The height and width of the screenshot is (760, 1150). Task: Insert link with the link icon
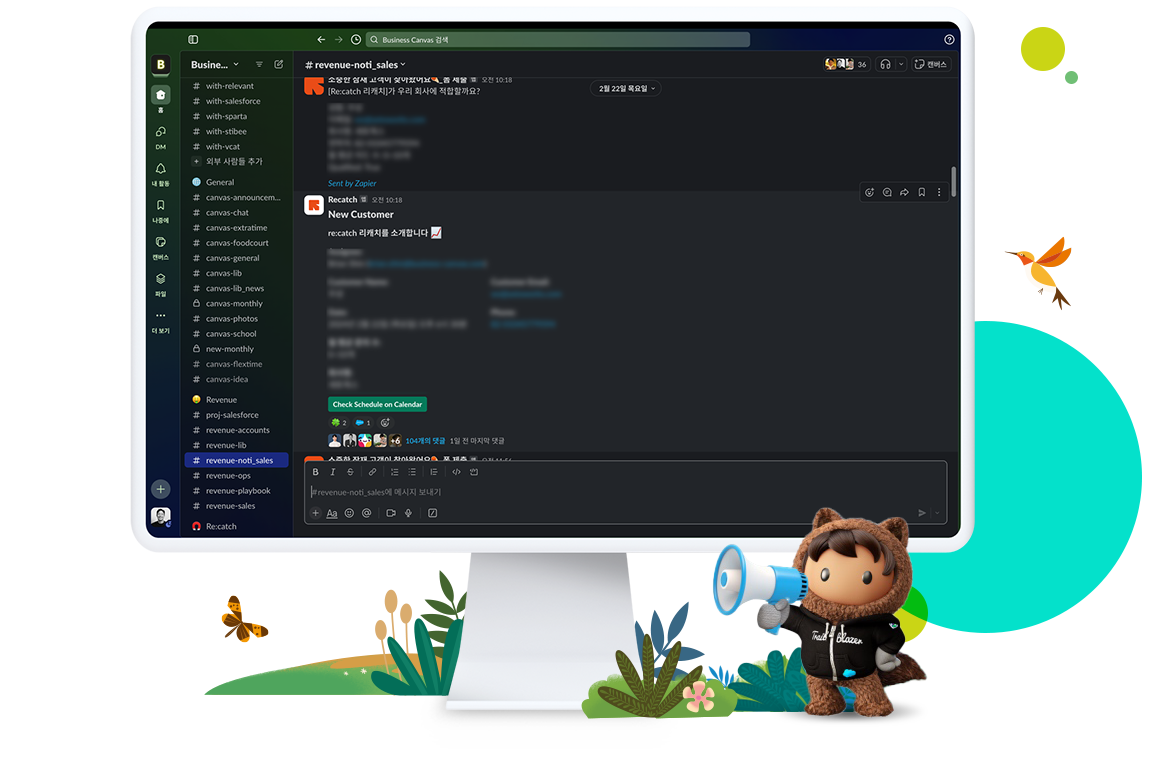(373, 472)
